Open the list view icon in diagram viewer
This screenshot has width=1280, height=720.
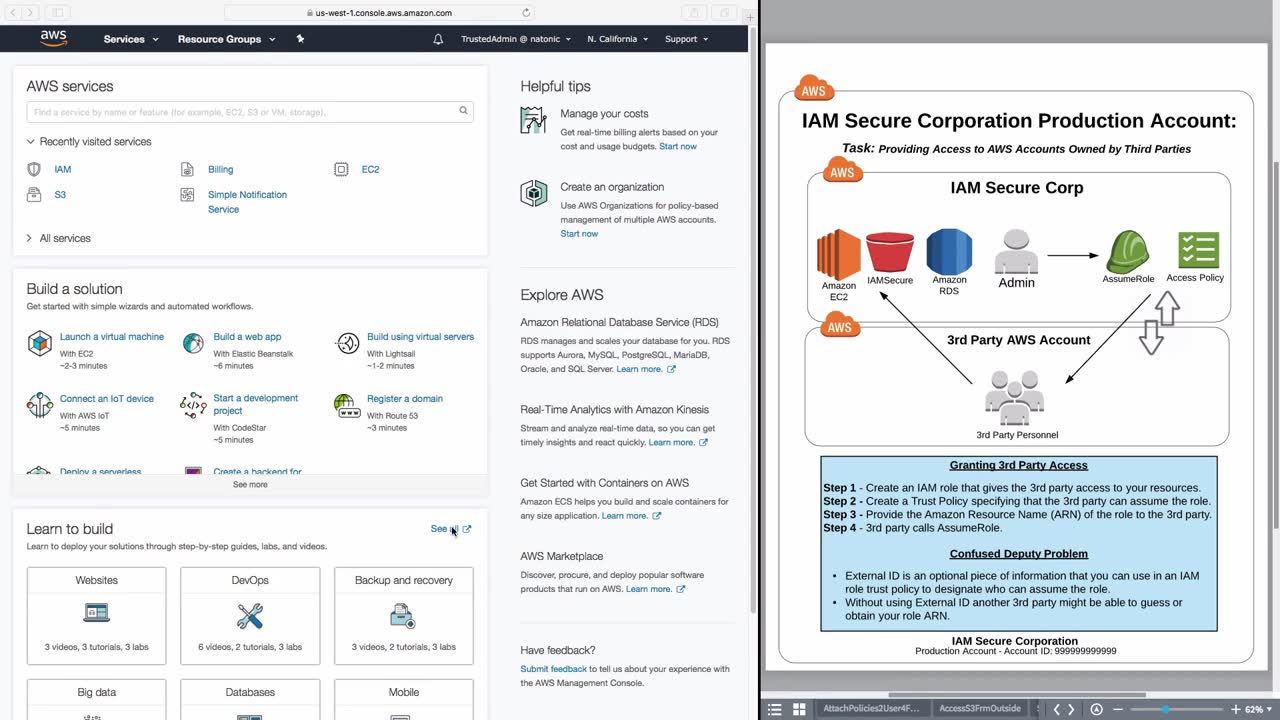point(774,709)
